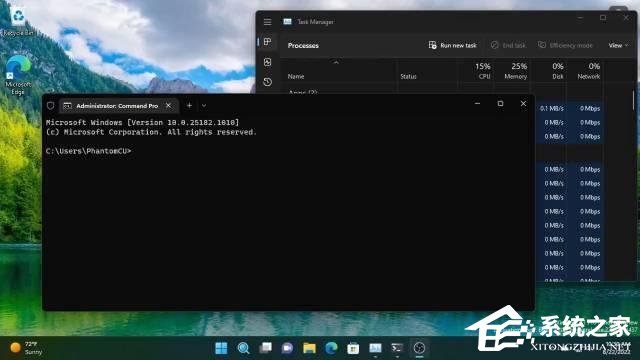Image resolution: width=640 pixels, height=360 pixels.
Task: Switch to Terminal via taskbar icon
Action: pyautogui.click(x=397, y=348)
